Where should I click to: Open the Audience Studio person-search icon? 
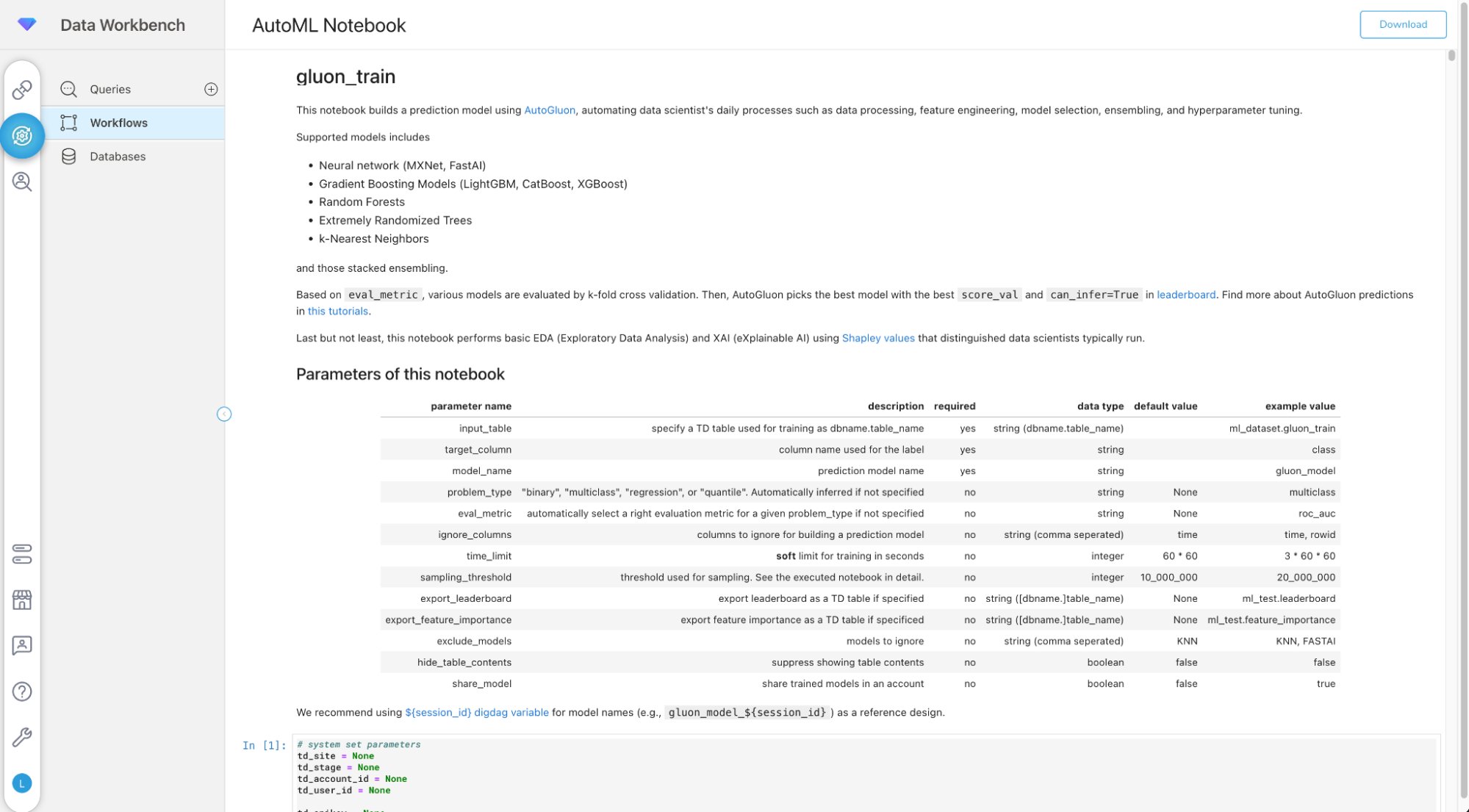tap(22, 182)
